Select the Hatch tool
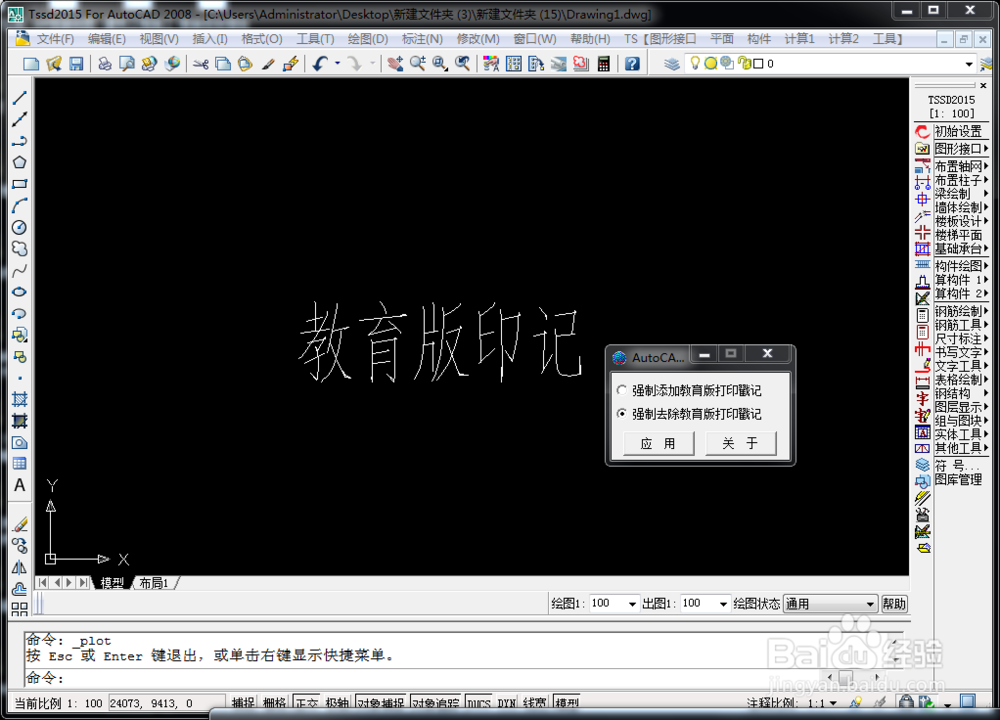This screenshot has width=1000, height=720. [x=20, y=399]
